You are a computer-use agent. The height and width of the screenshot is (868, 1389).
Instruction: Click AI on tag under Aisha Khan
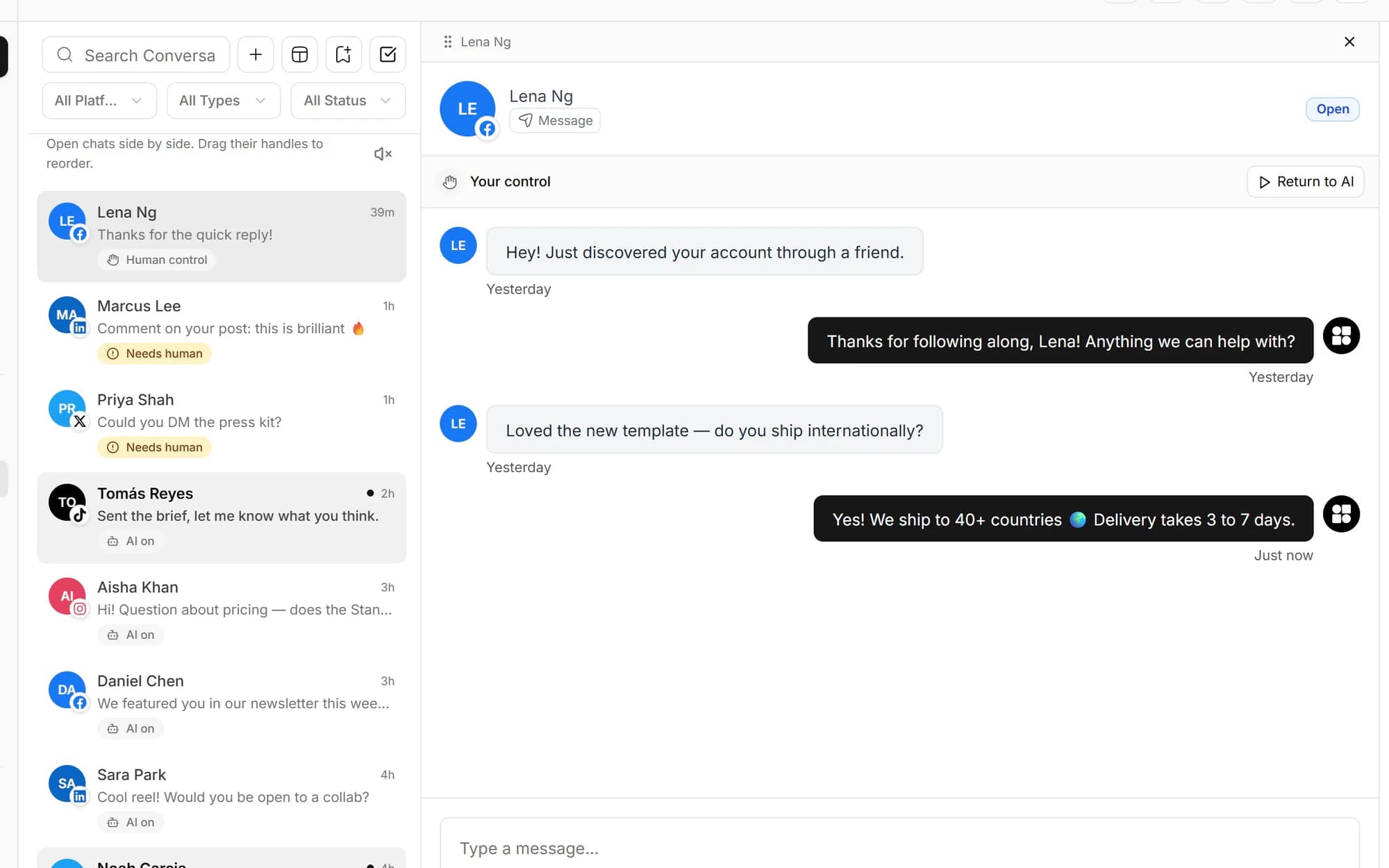(131, 635)
